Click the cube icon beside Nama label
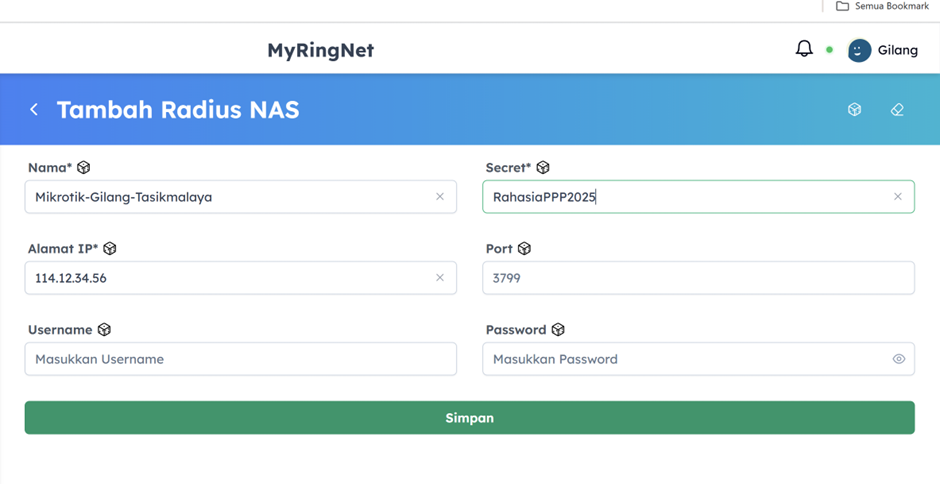Viewport: 940px width, 484px height. [84, 168]
